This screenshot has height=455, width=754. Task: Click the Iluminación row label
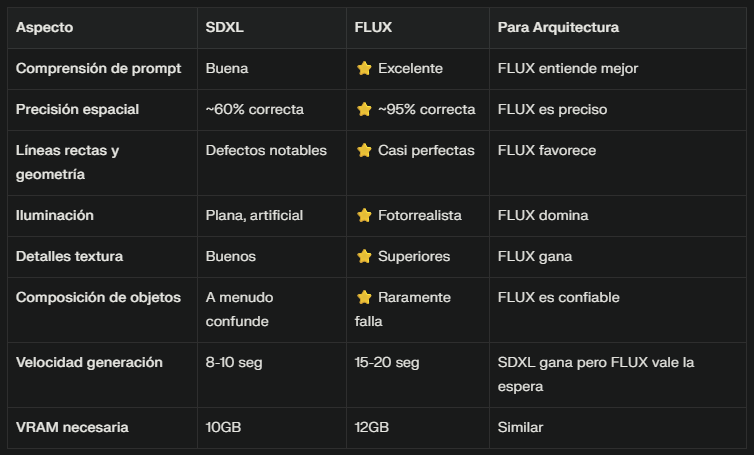[x=55, y=215]
